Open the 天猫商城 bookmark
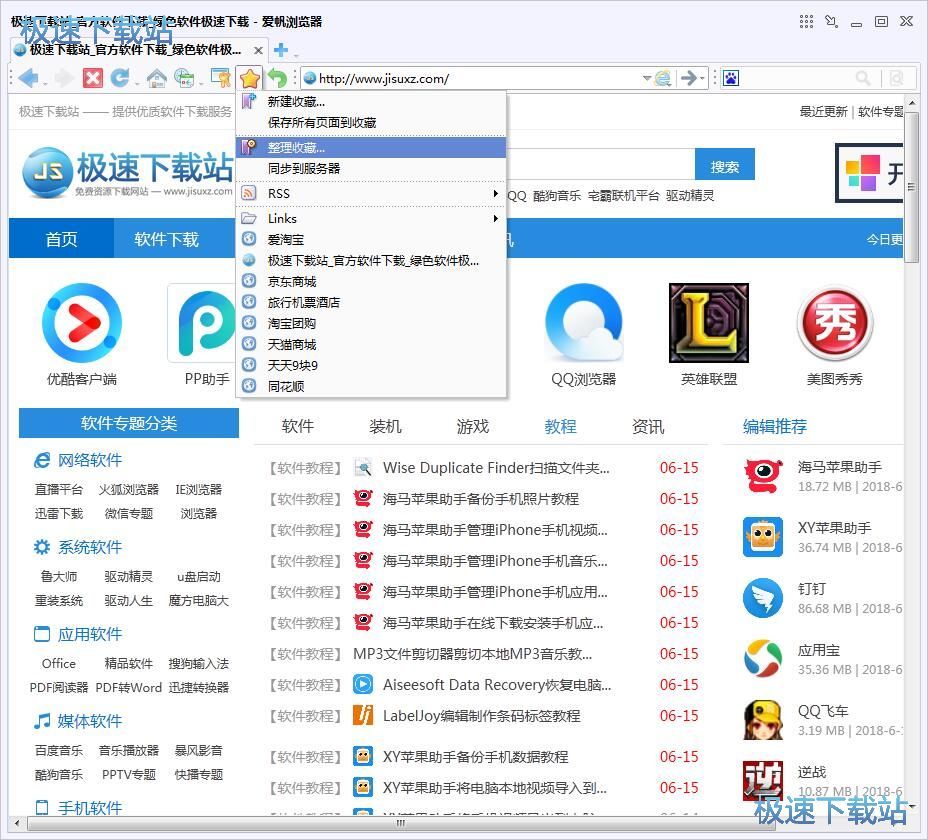The height and width of the screenshot is (840, 928). point(370,345)
